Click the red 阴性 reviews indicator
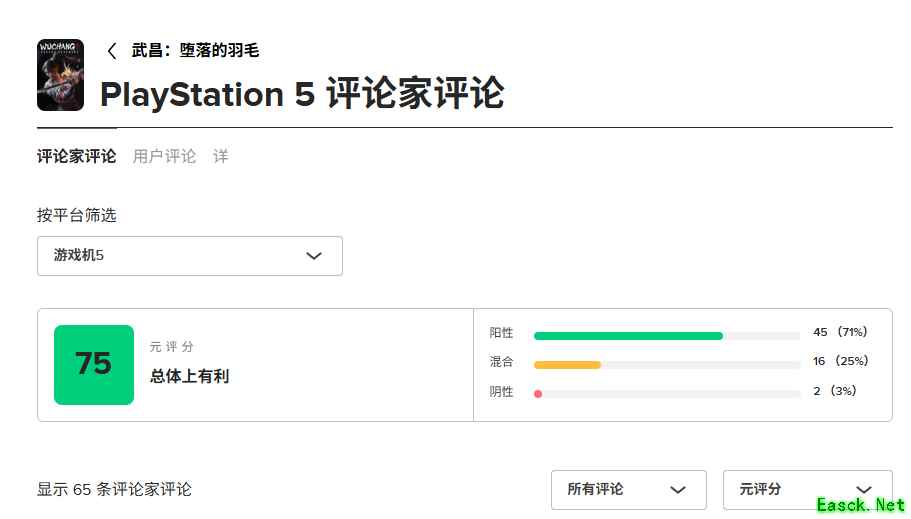This screenshot has height=519, width=911. 538,394
